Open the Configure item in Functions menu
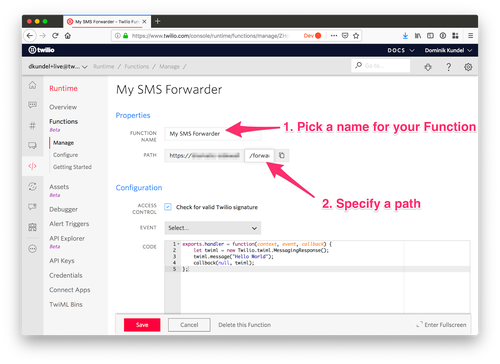 click(x=65, y=155)
